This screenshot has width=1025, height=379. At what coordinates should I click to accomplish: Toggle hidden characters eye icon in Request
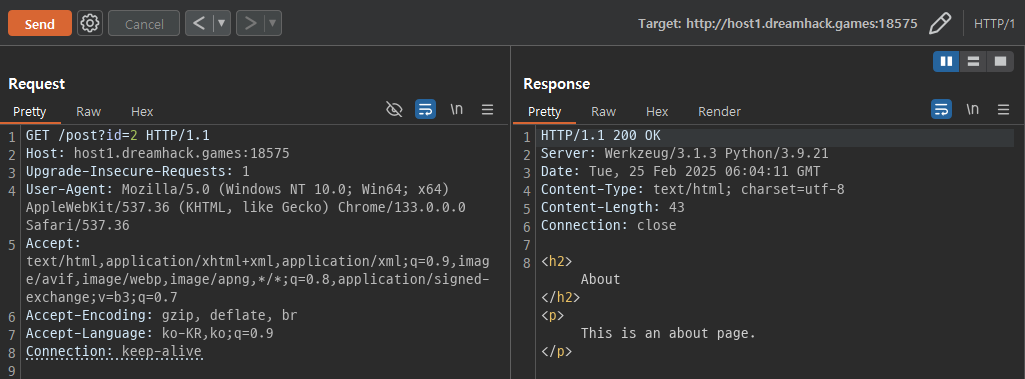click(394, 110)
